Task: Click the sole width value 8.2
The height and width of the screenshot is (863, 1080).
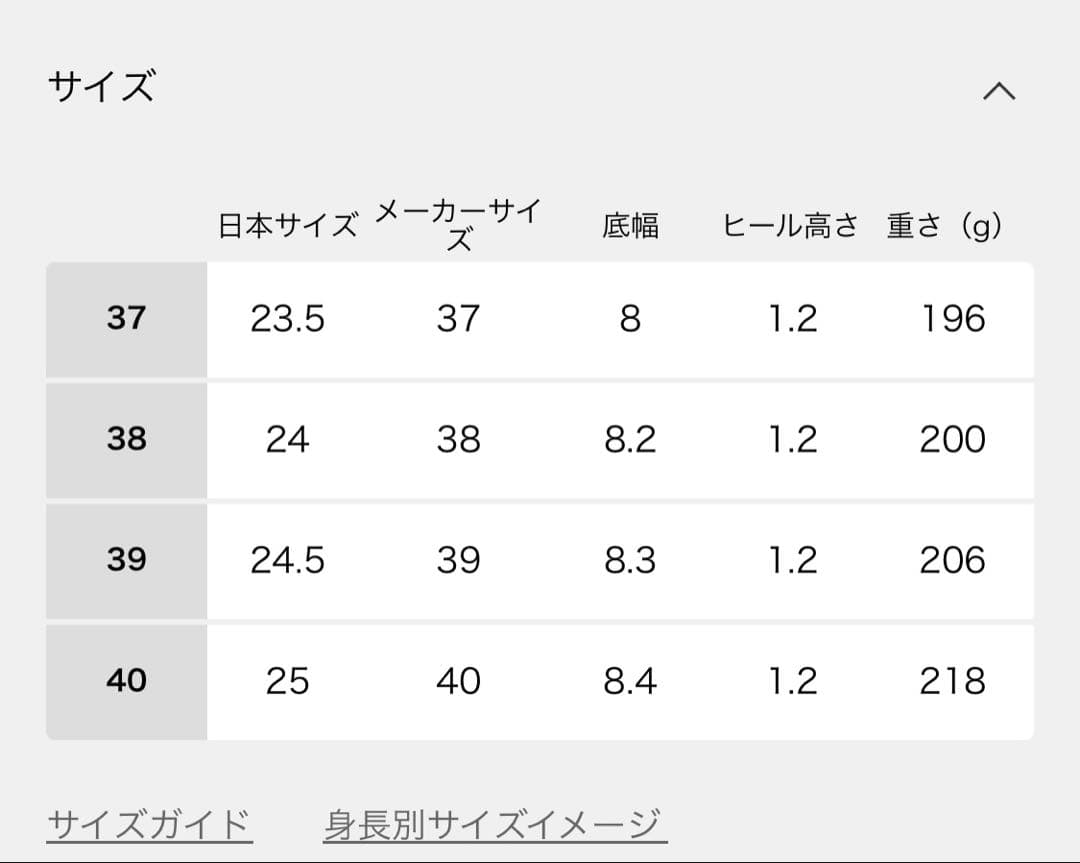Action: click(632, 439)
